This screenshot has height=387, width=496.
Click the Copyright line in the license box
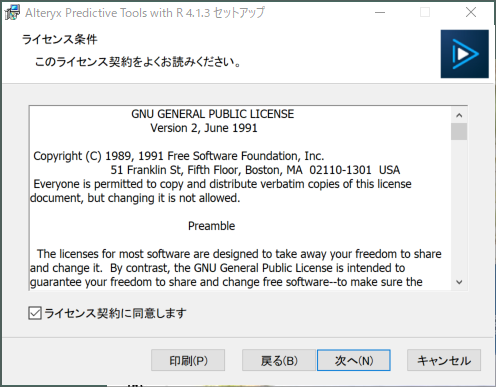[179, 156]
